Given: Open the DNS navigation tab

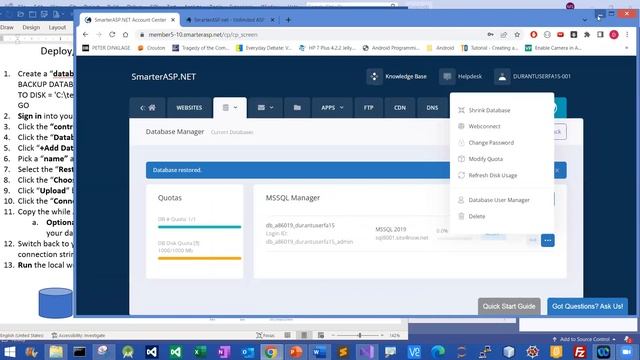Looking at the screenshot, I should [x=432, y=108].
